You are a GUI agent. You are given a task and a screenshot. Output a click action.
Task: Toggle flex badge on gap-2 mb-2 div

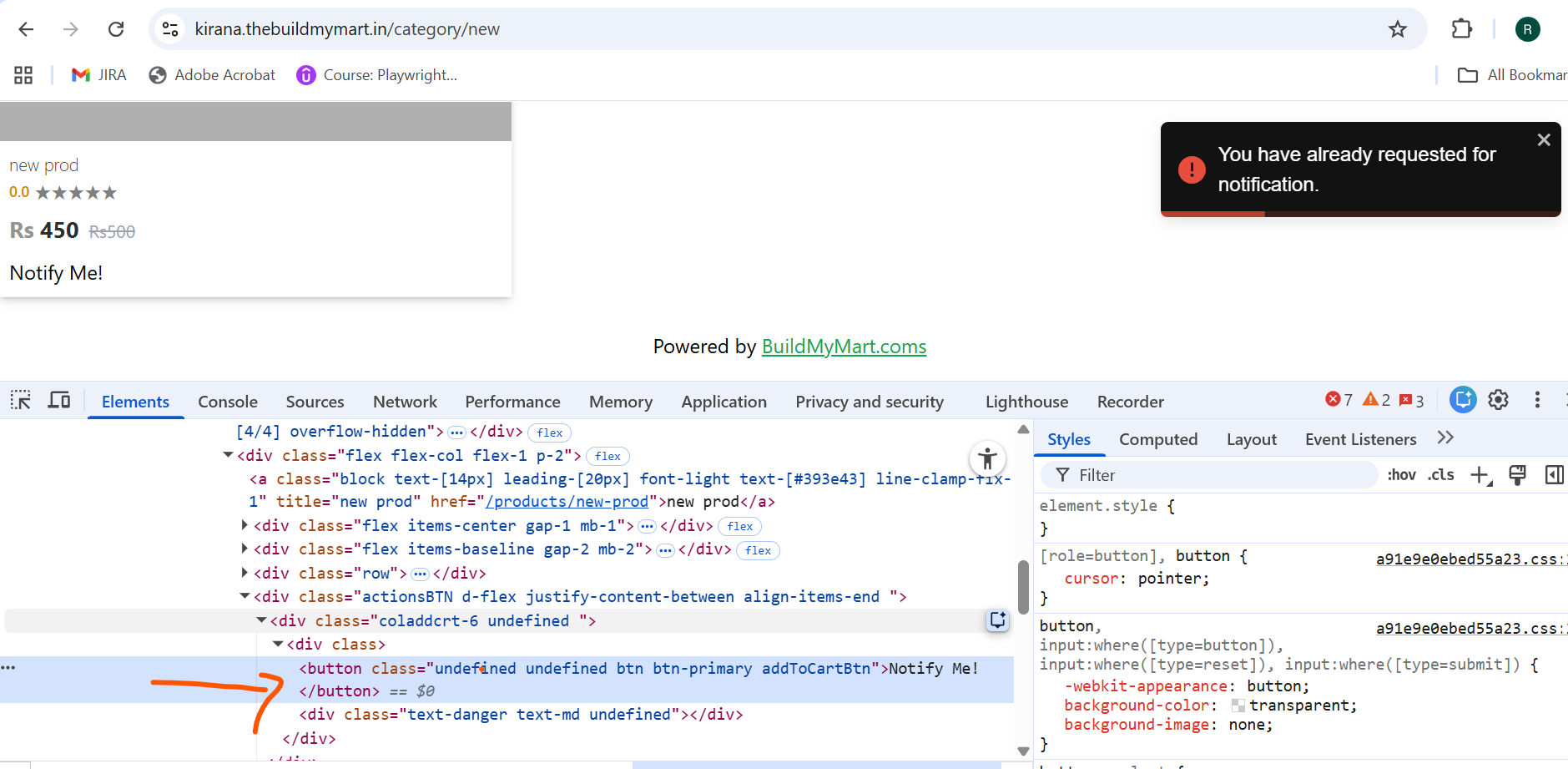(x=758, y=550)
